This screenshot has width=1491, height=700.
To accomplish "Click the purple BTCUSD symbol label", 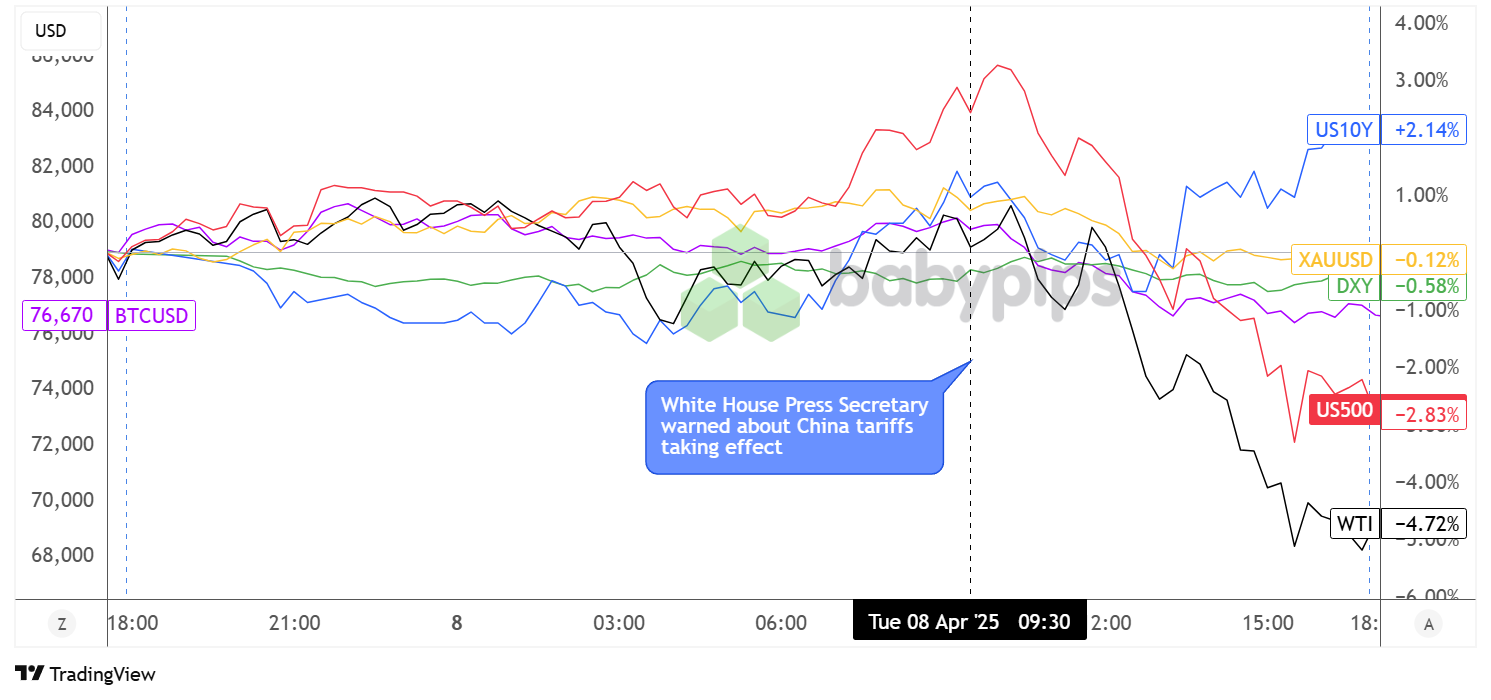I will coord(151,316).
